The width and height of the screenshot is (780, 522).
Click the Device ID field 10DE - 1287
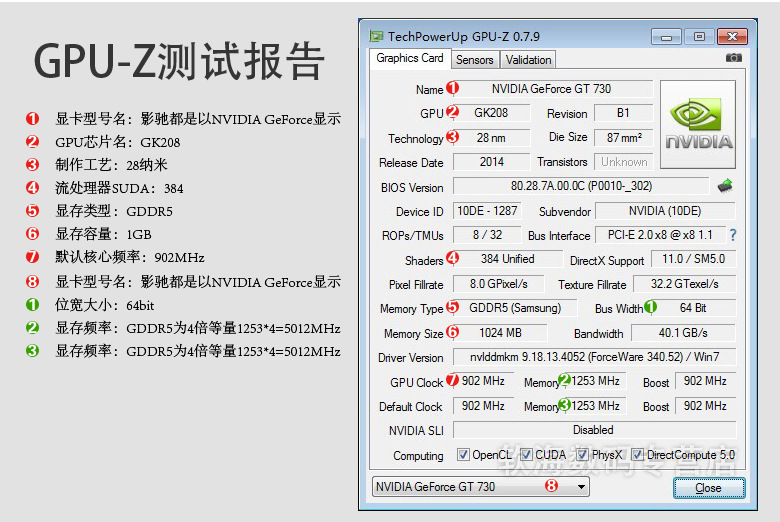point(487,210)
